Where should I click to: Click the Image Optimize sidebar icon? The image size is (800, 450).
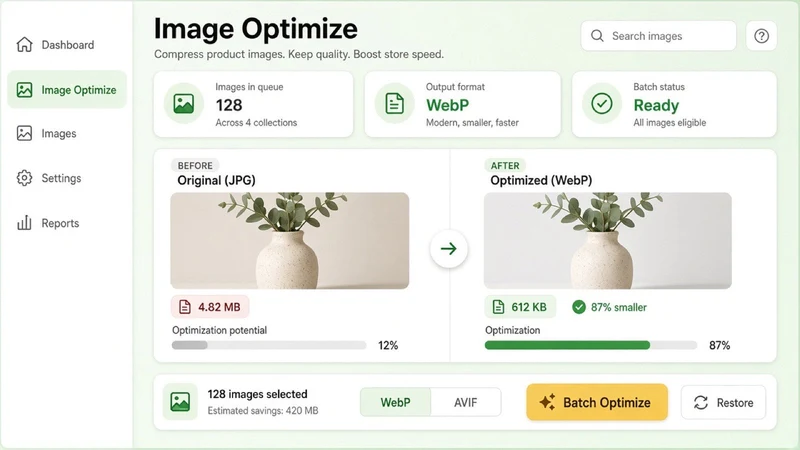tap(24, 90)
